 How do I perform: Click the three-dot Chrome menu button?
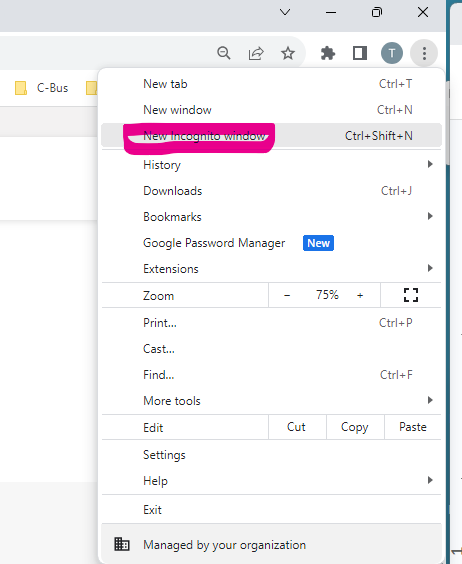[424, 53]
